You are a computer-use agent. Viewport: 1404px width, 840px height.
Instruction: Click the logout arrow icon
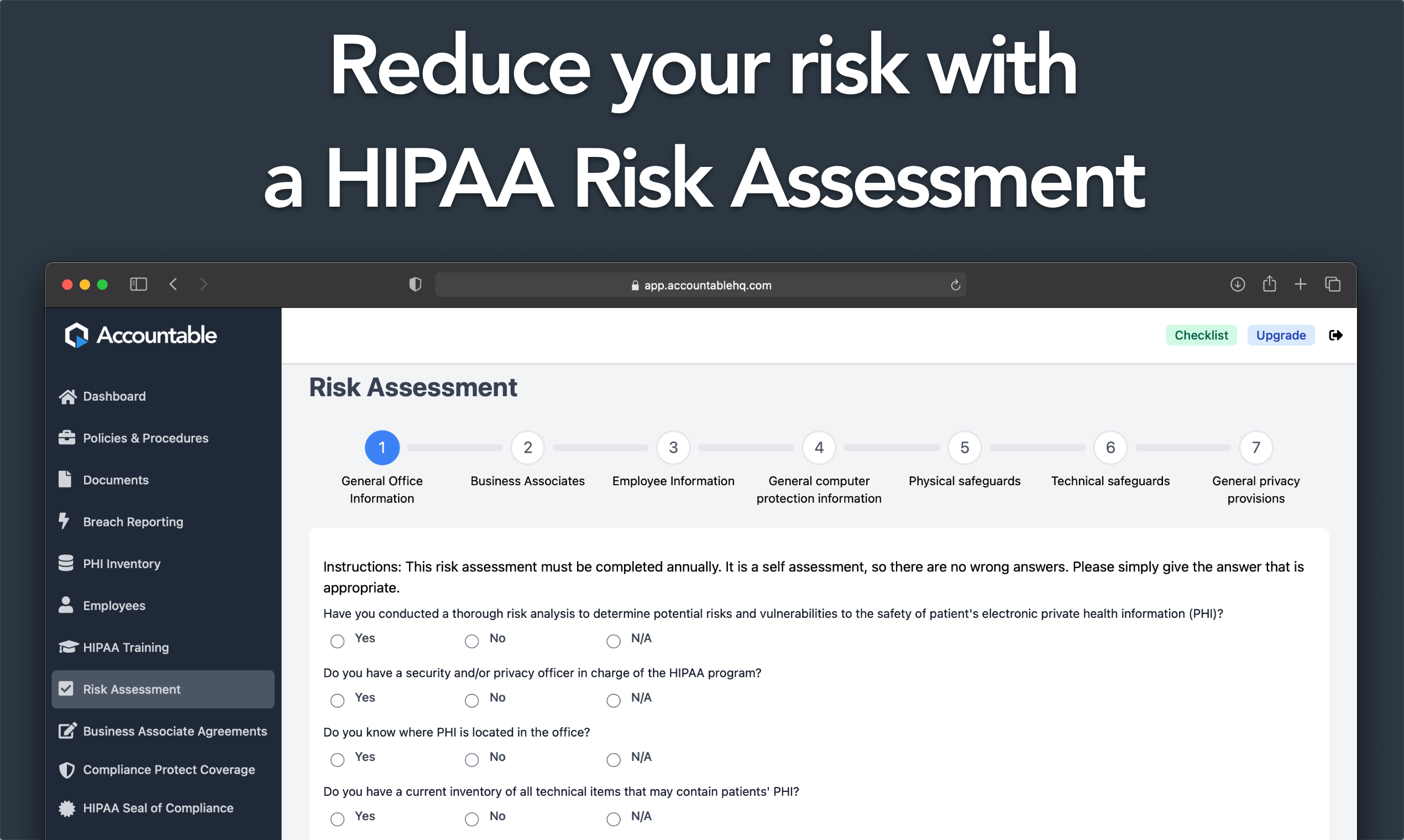pos(1335,335)
